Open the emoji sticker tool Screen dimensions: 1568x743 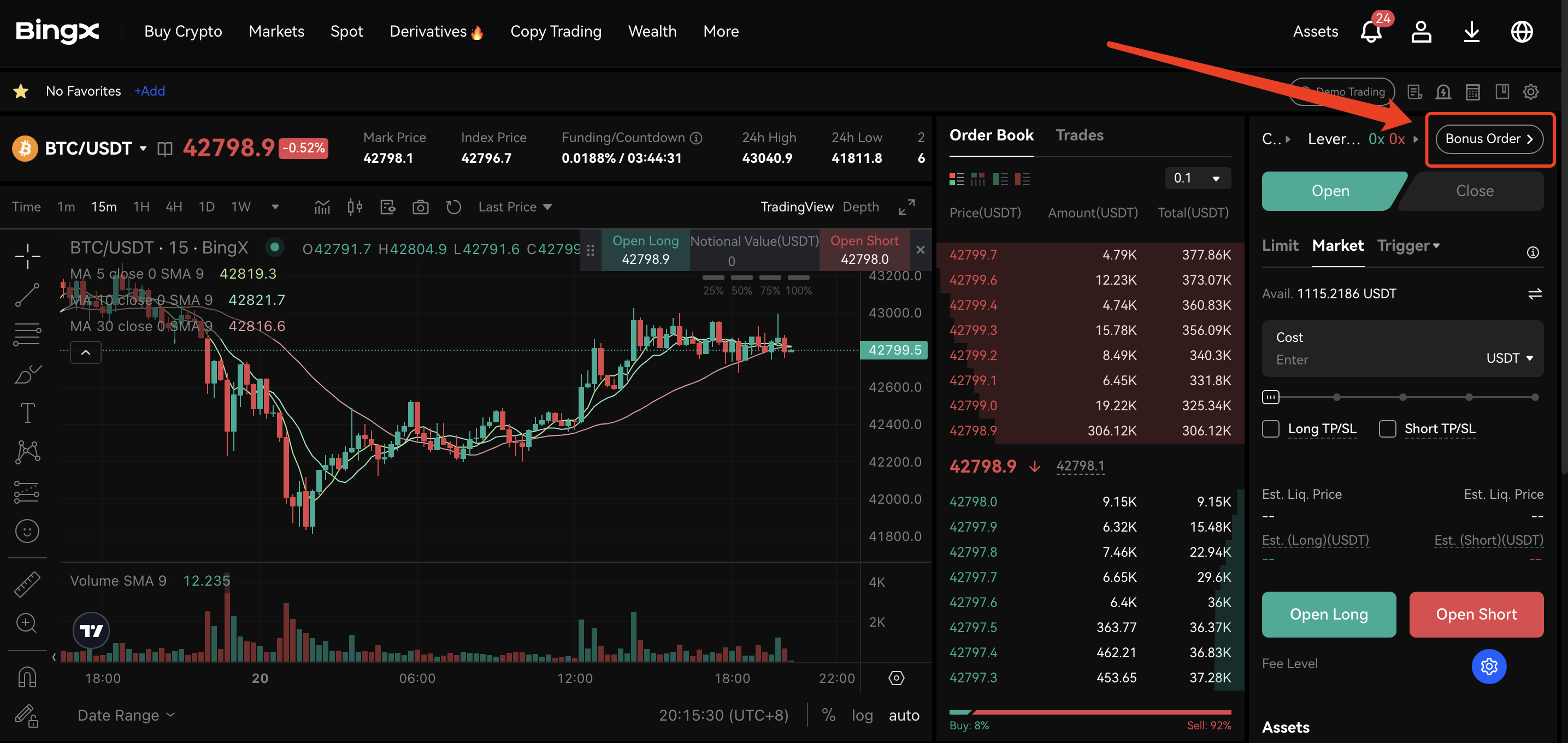(27, 531)
